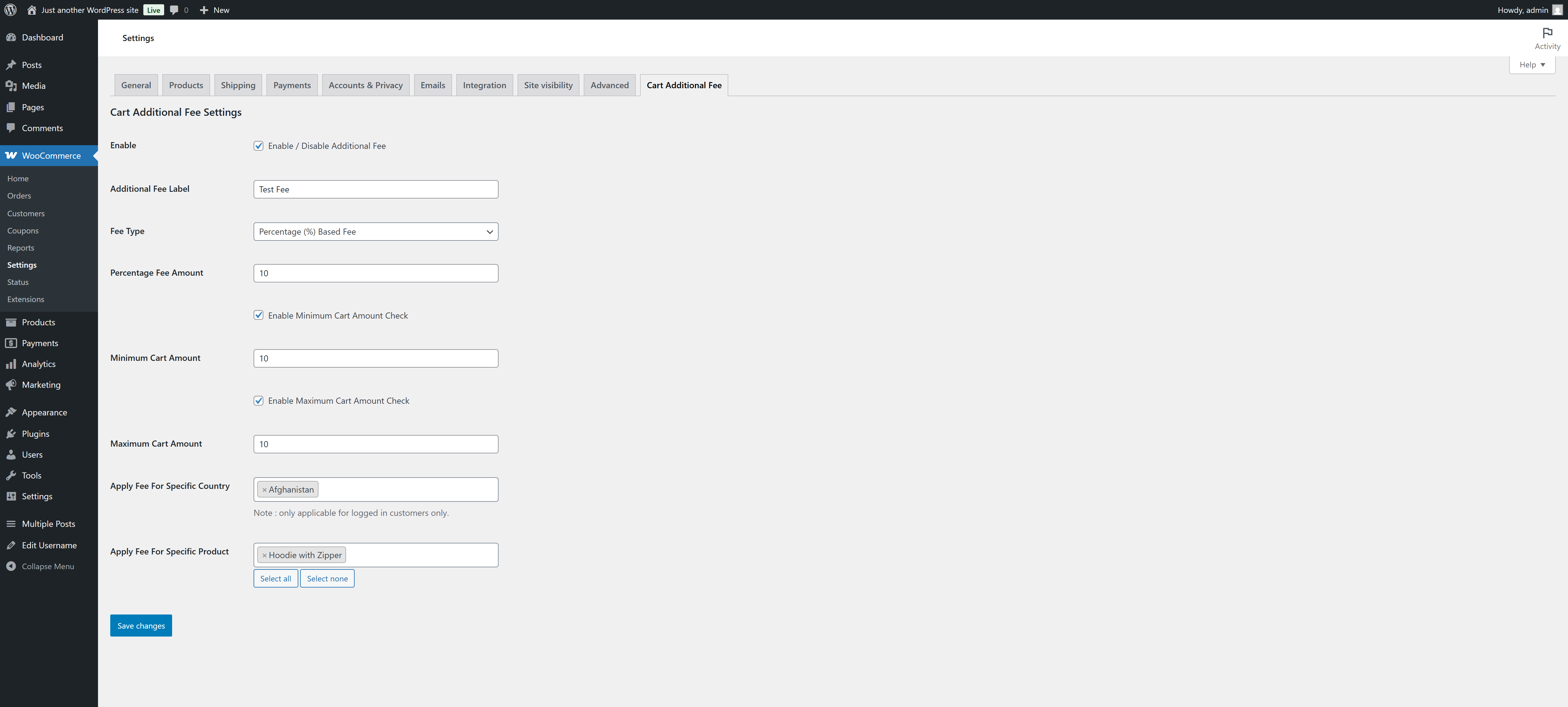Open the Customers submenu link

(25, 213)
